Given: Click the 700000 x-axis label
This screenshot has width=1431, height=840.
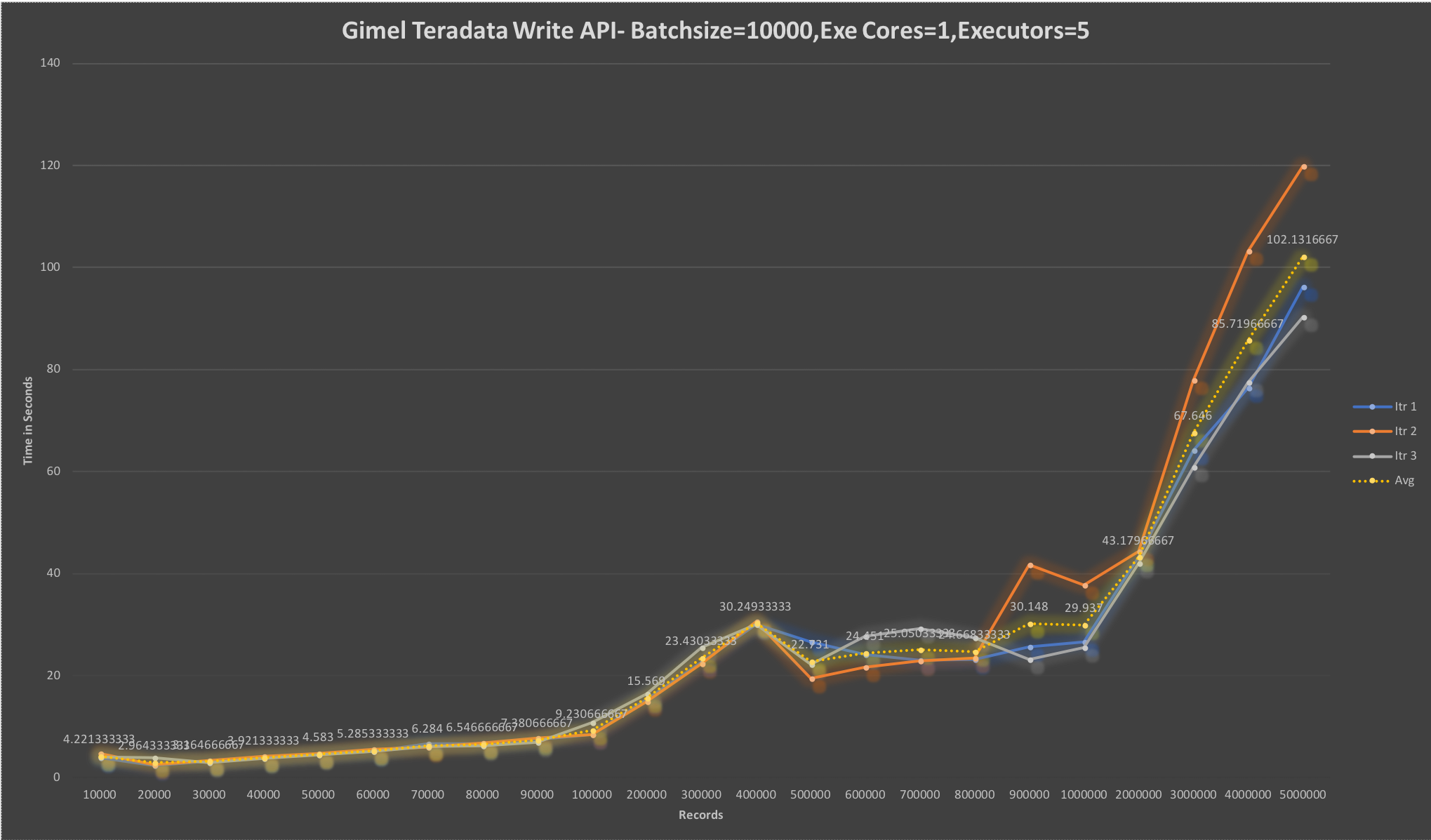Looking at the screenshot, I should point(919,794).
